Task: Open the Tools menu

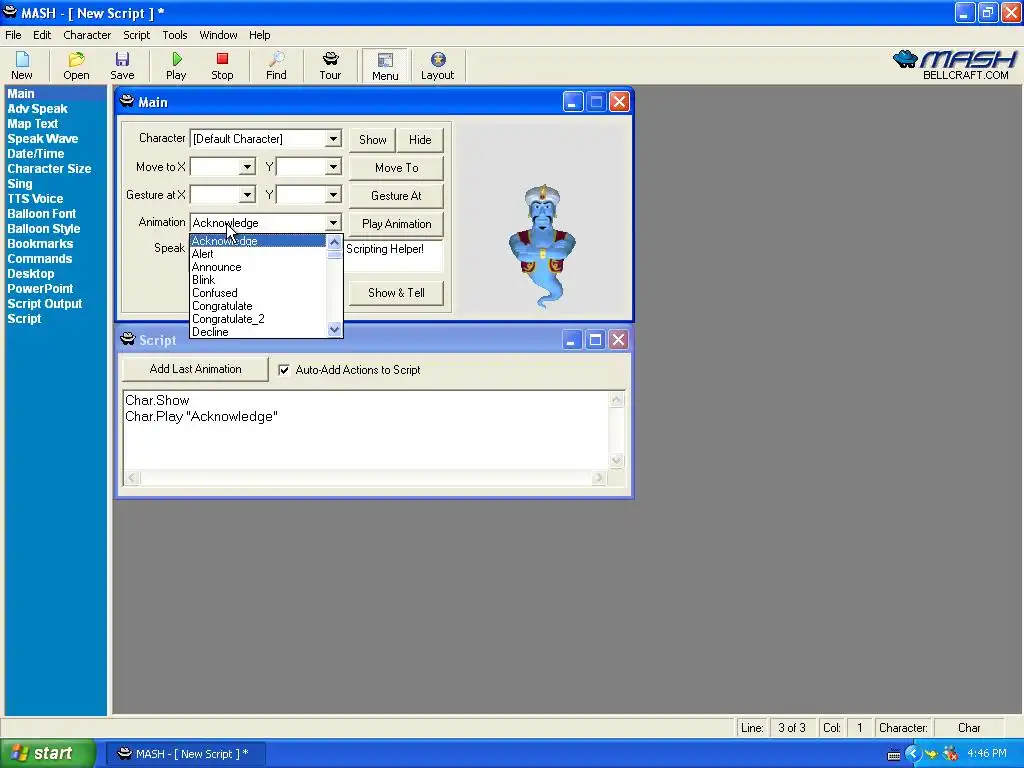Action: click(x=174, y=35)
